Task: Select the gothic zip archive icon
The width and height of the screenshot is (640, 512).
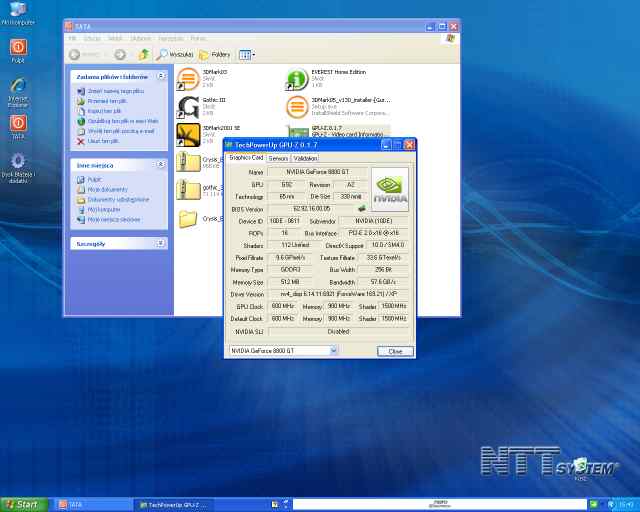Action: 189,190
